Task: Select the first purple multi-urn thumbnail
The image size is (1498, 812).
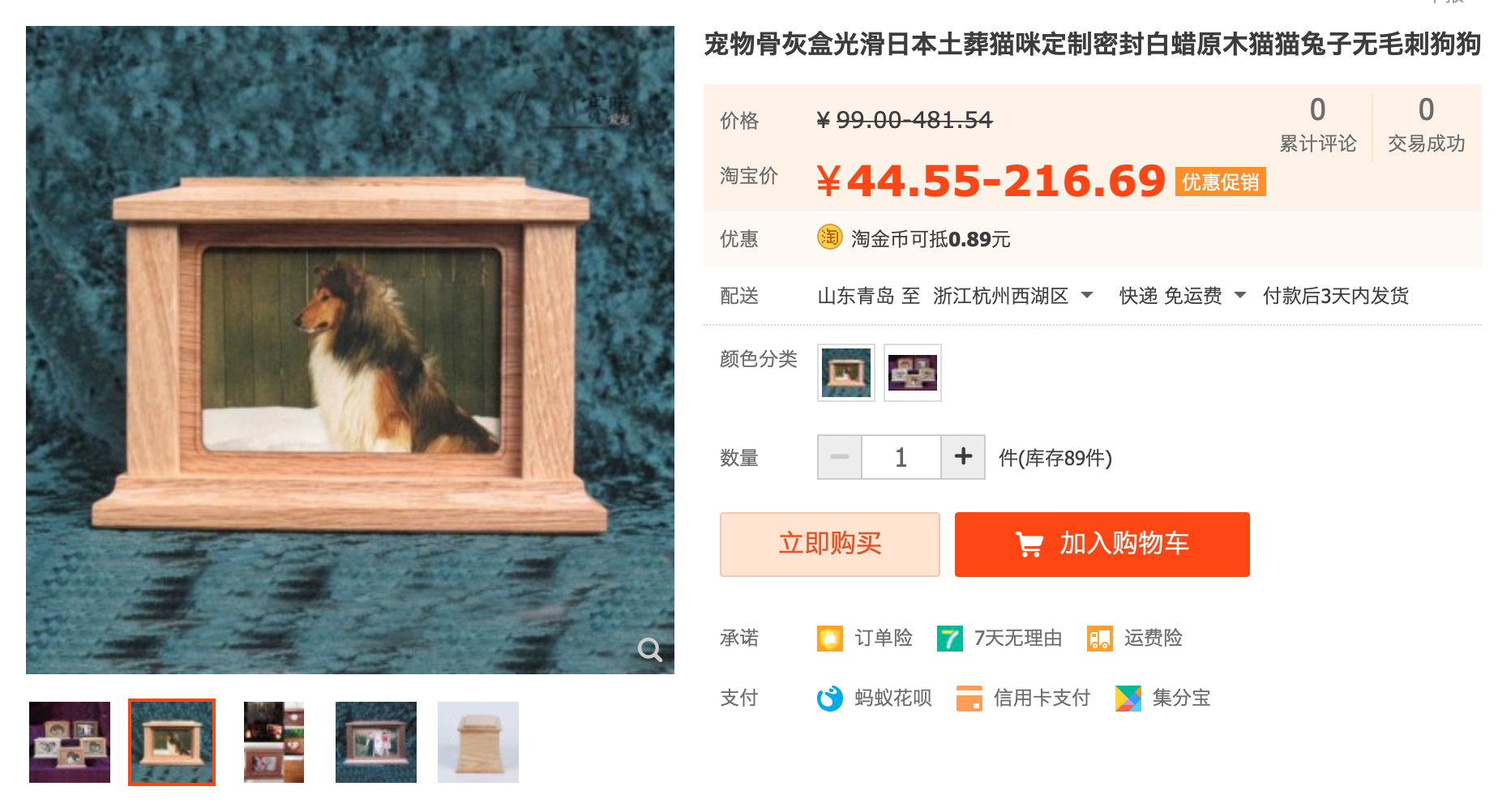Action: tap(70, 742)
